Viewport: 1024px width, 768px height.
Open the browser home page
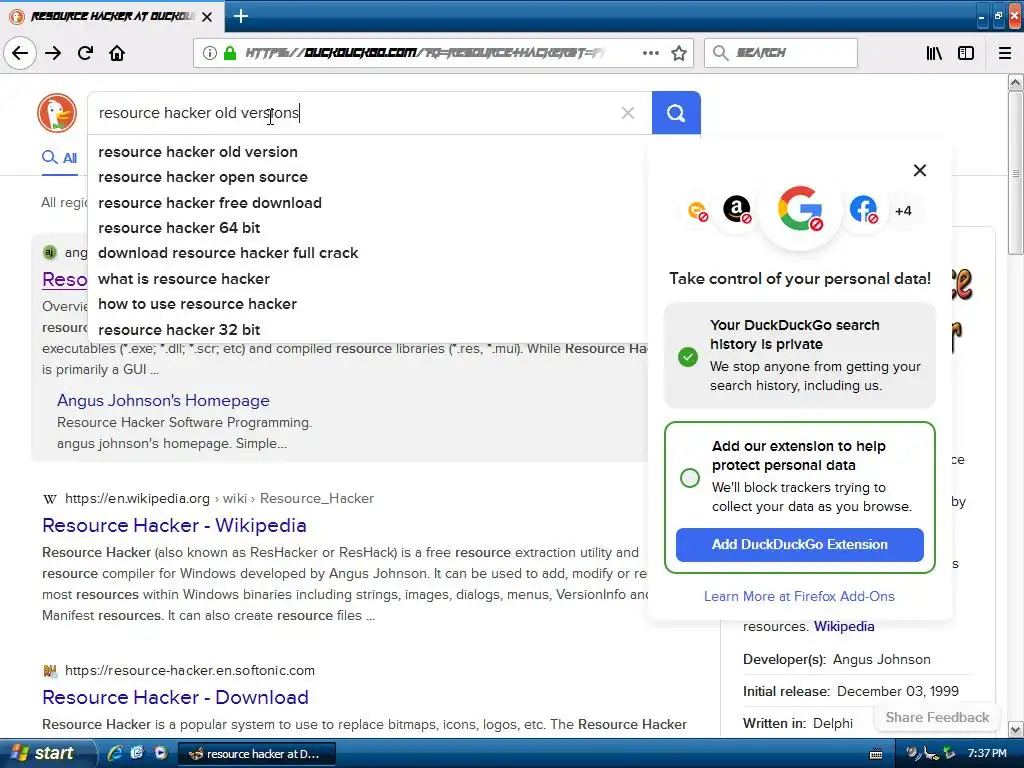click(117, 53)
